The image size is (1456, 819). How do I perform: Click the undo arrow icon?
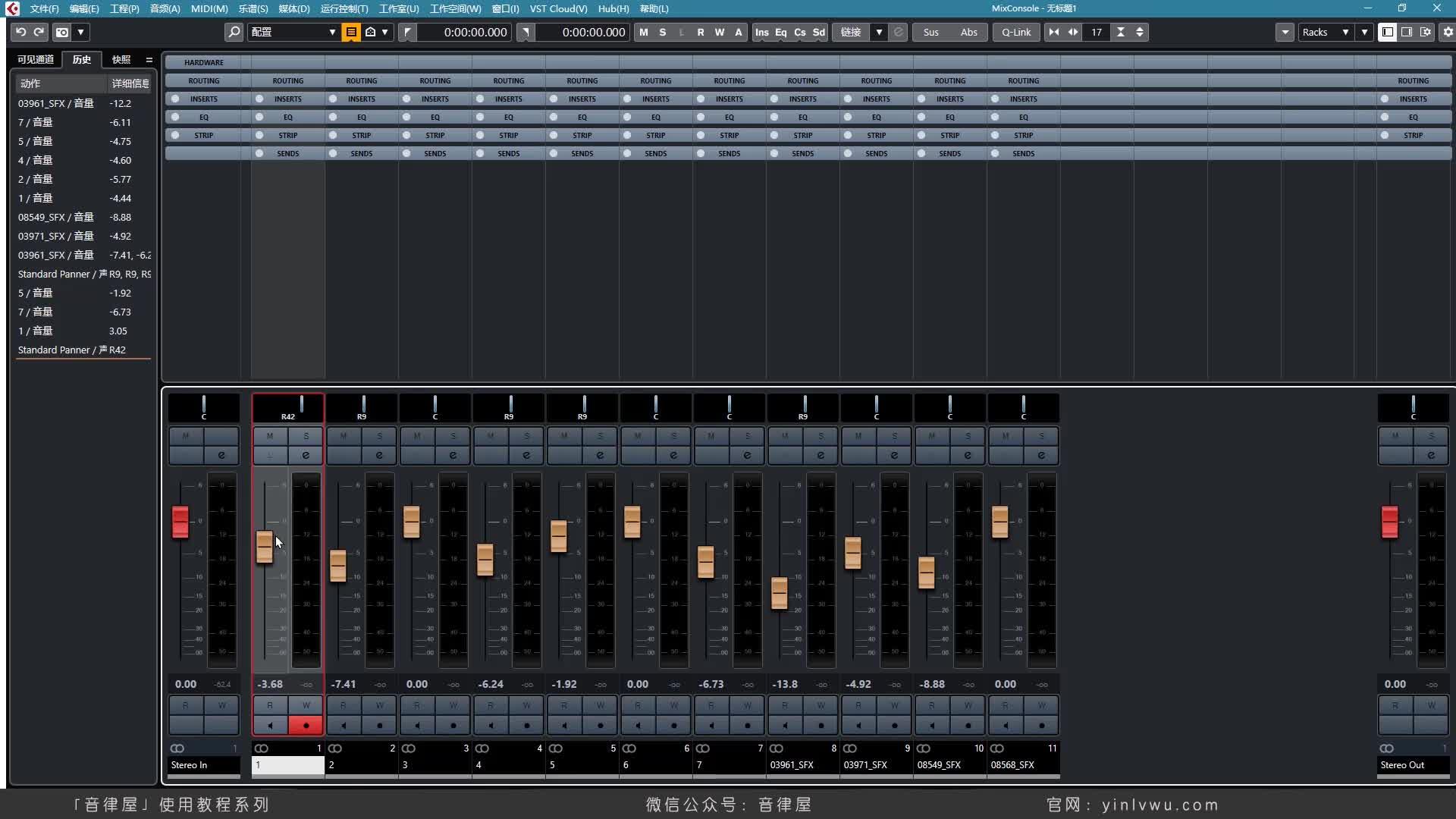pyautogui.click(x=19, y=32)
